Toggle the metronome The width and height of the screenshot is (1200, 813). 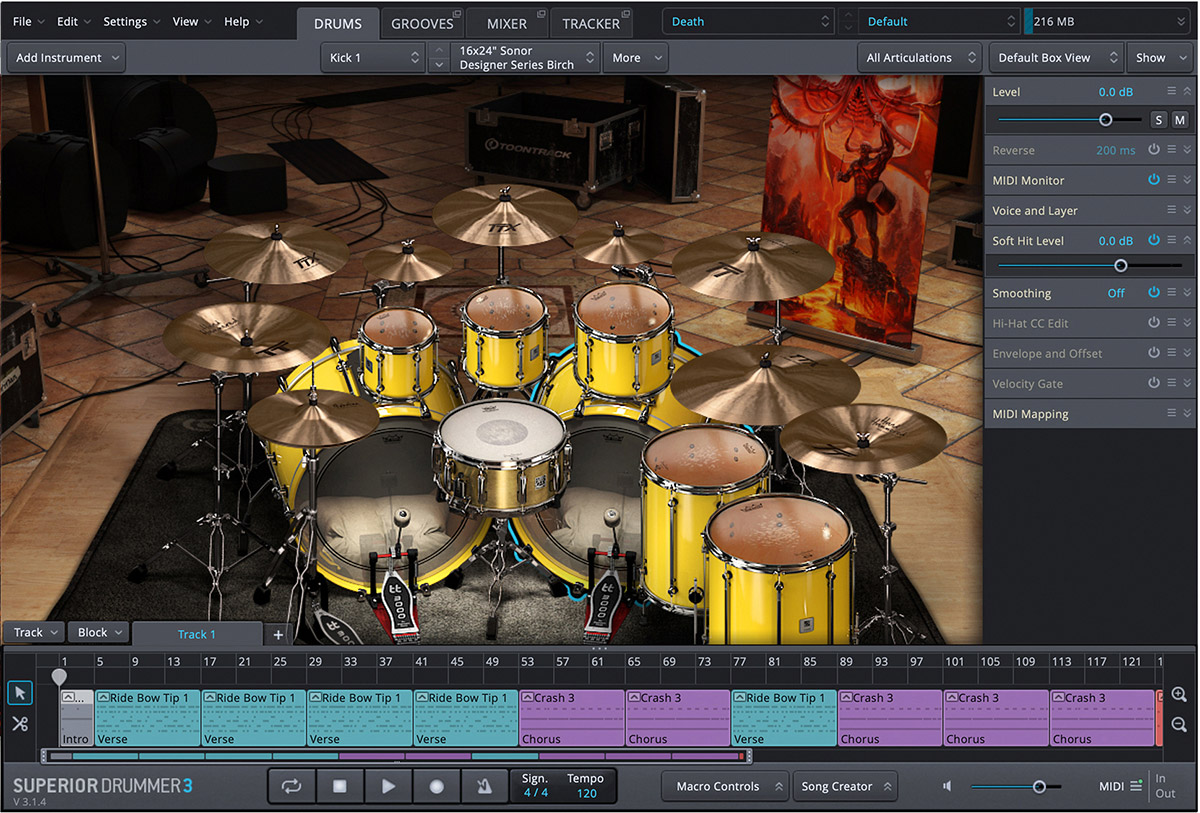(484, 787)
